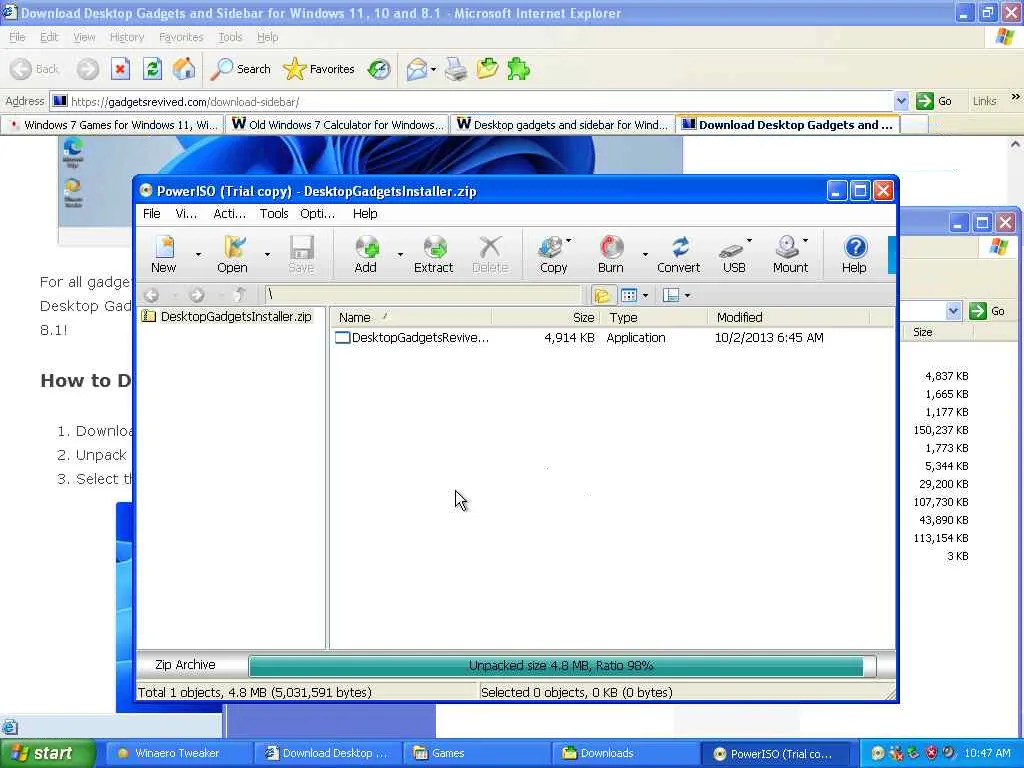Image resolution: width=1024 pixels, height=768 pixels.
Task: Click the path input field in PowerISO
Action: [423, 295]
